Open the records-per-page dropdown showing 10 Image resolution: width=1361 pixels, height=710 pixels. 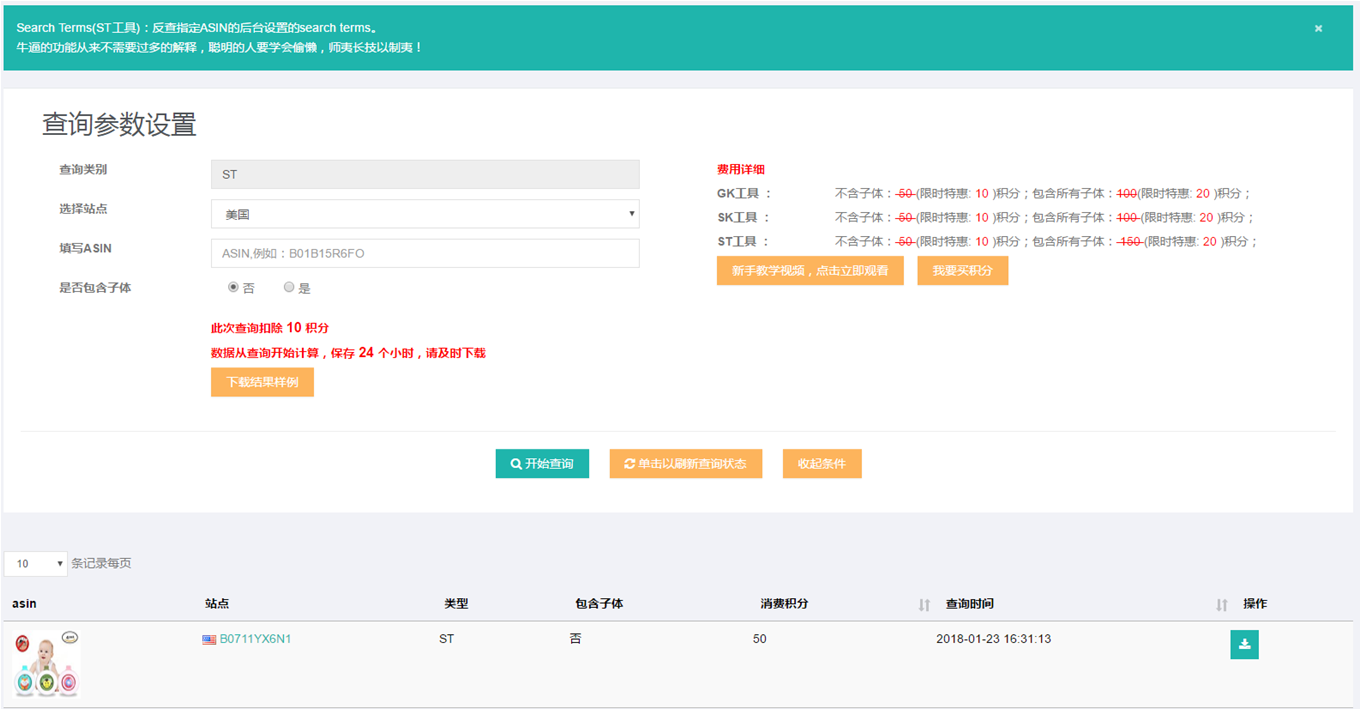[x=36, y=564]
